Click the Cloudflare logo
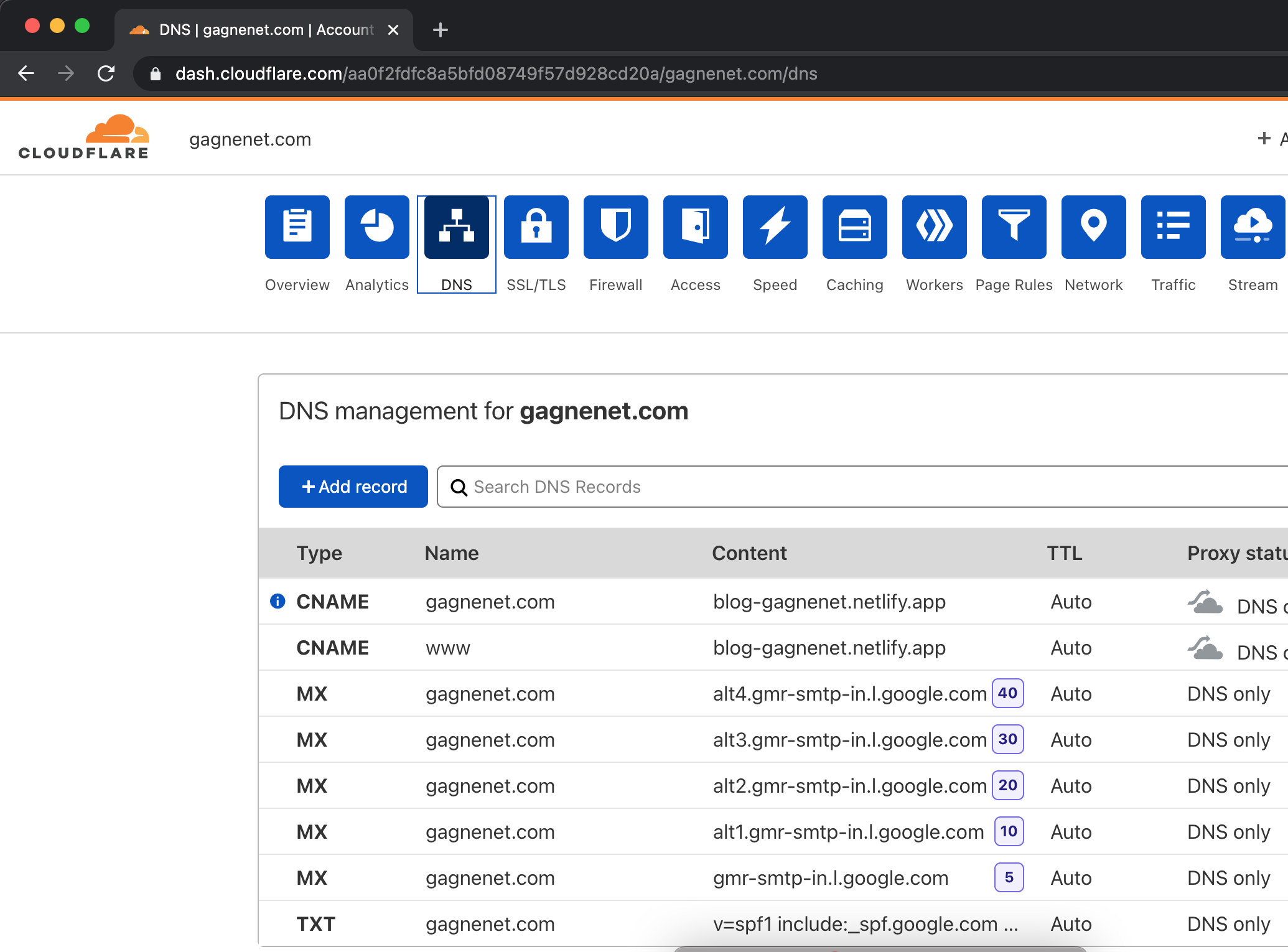This screenshot has width=1288, height=952. (84, 137)
